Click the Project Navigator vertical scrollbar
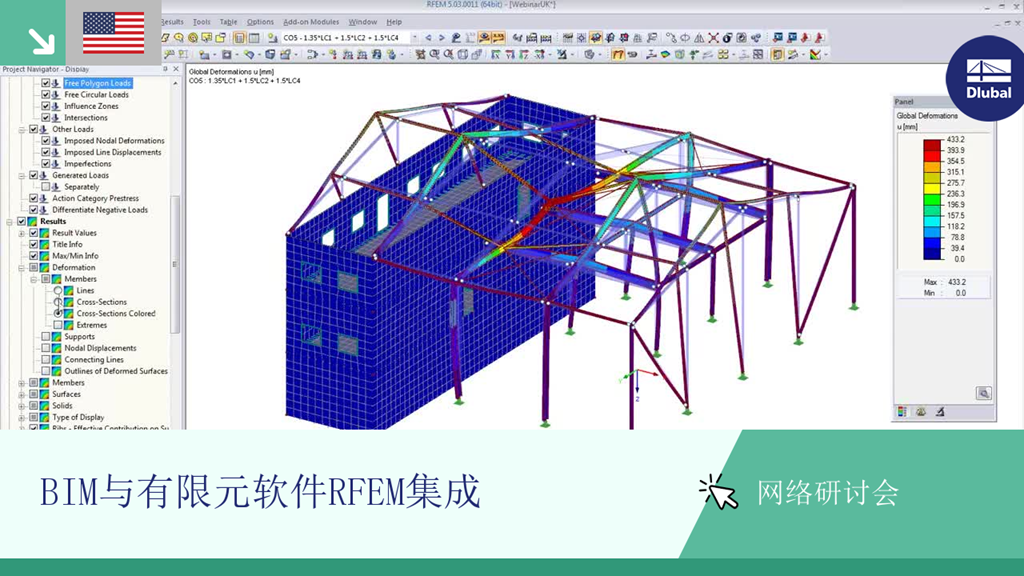The height and width of the screenshot is (576, 1024). click(175, 264)
